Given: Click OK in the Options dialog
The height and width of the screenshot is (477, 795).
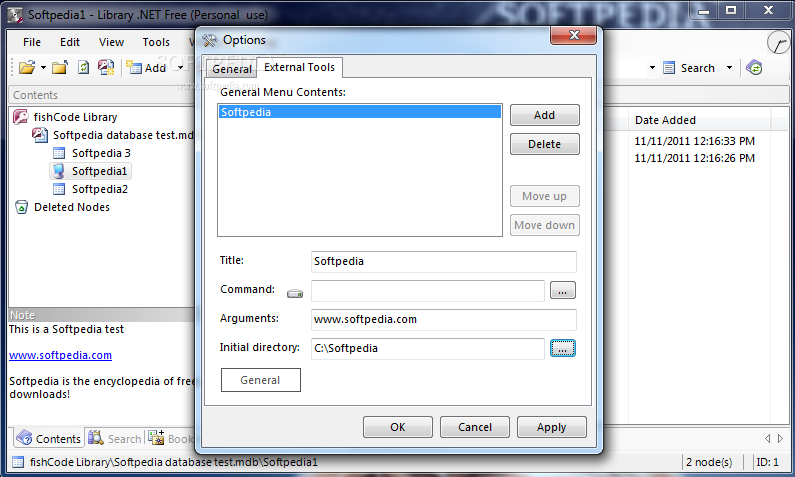Looking at the screenshot, I should point(398,427).
